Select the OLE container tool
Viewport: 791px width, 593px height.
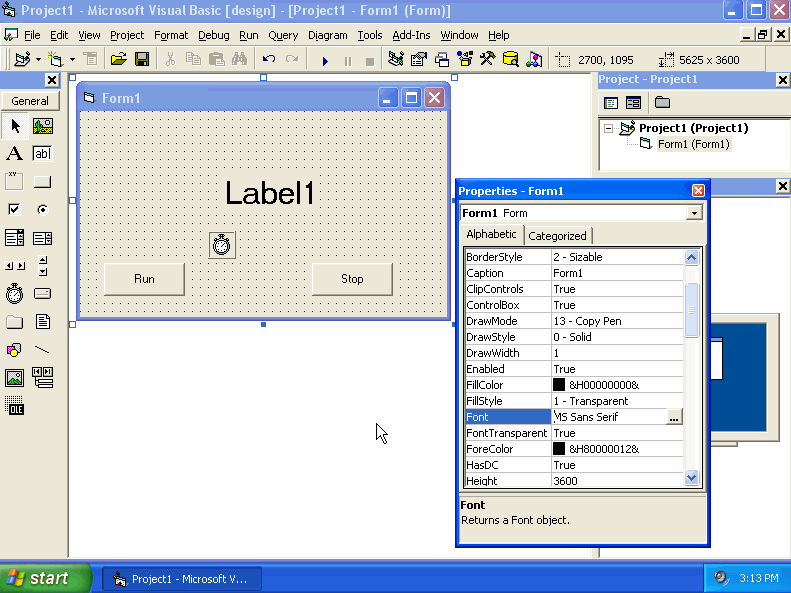[x=15, y=406]
